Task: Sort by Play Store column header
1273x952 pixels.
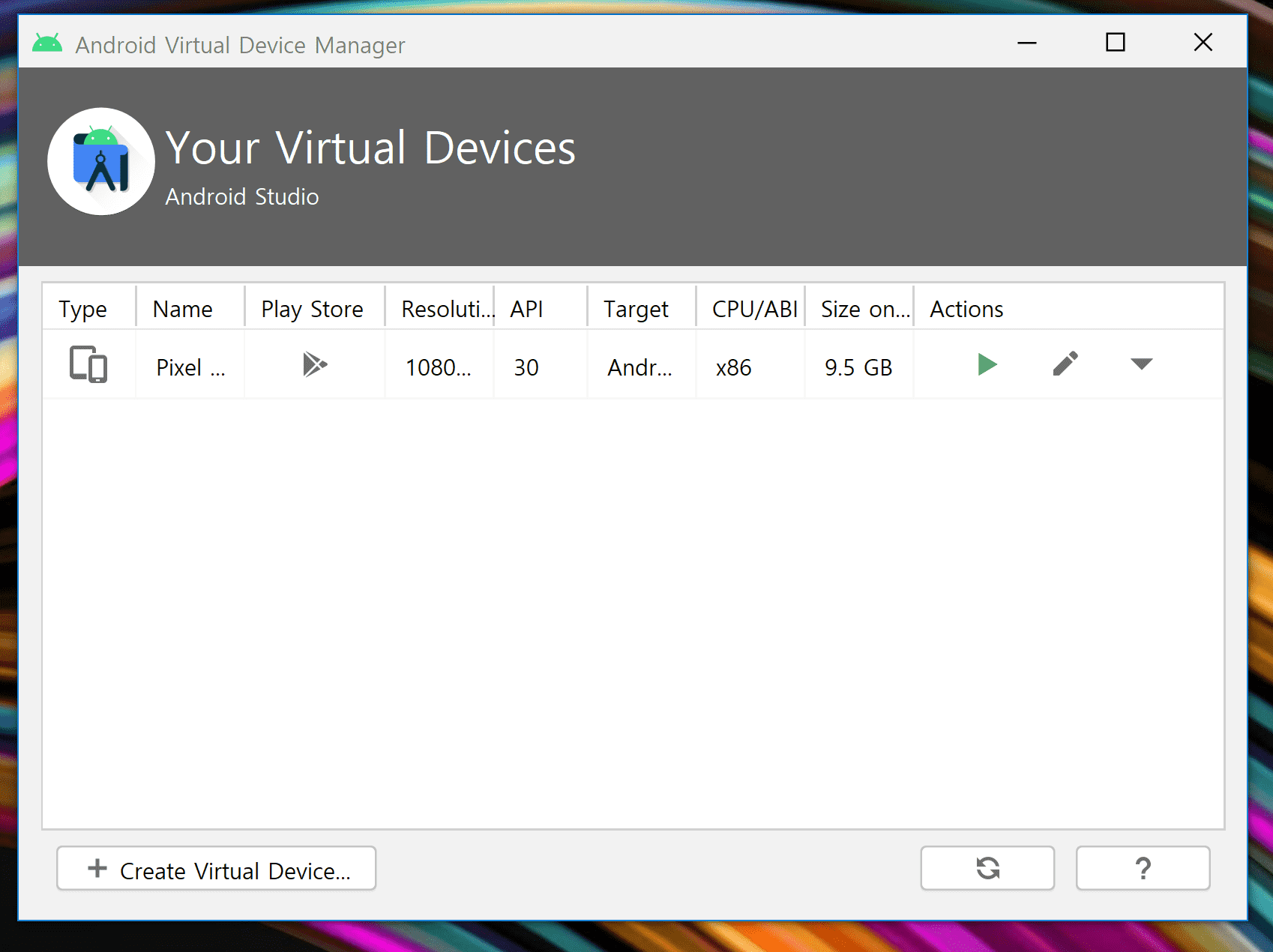Action: (315, 309)
